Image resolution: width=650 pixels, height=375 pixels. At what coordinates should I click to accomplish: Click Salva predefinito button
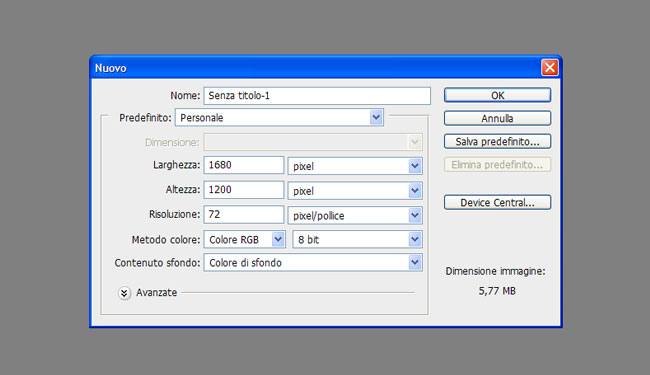click(497, 142)
